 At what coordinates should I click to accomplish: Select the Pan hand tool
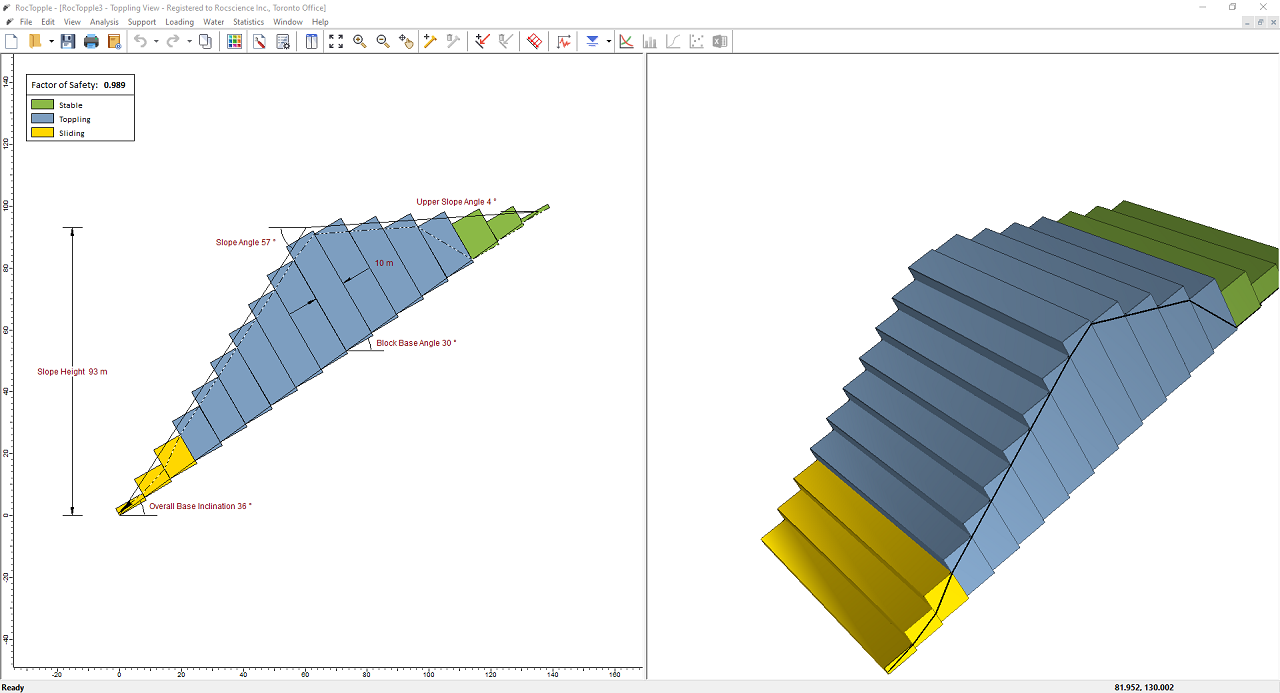(x=406, y=41)
